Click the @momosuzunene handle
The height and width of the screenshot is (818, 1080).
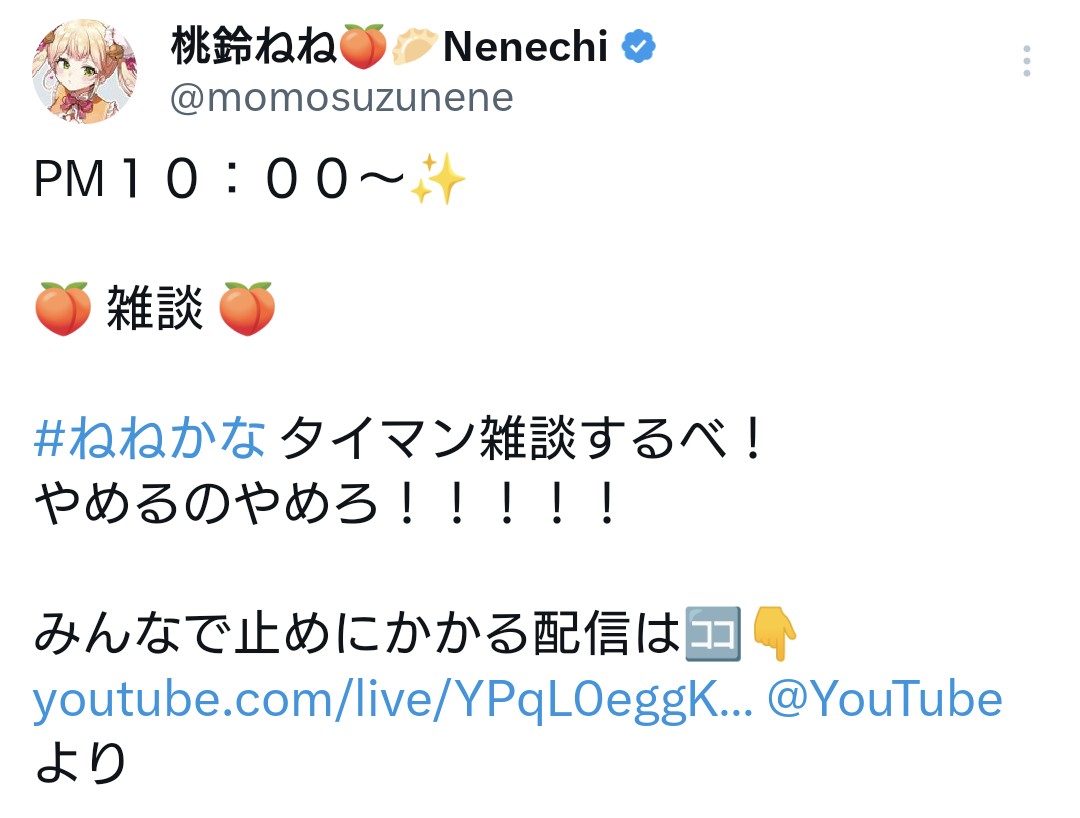pos(341,98)
